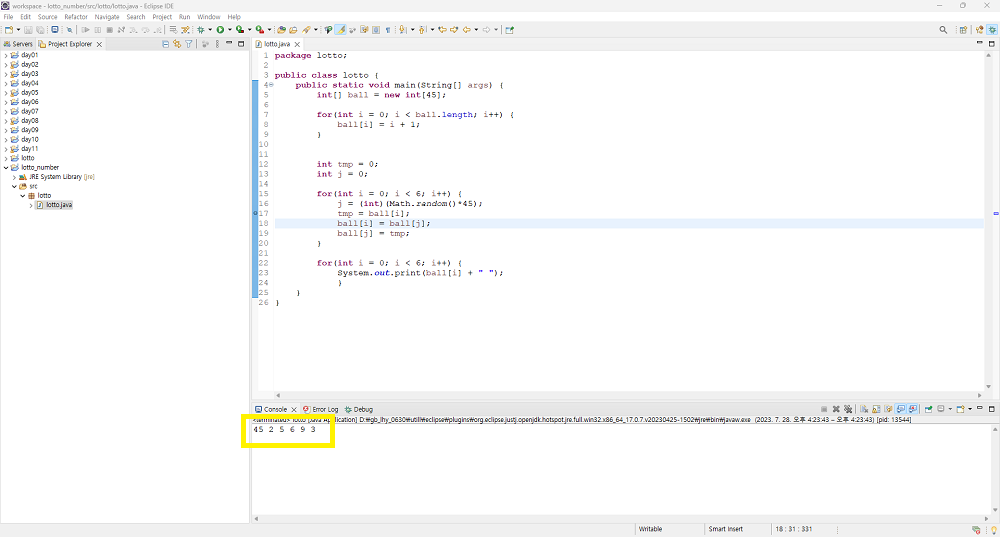Click the Collapse All icon in Project Explorer
1000x537 pixels.
(x=165, y=44)
